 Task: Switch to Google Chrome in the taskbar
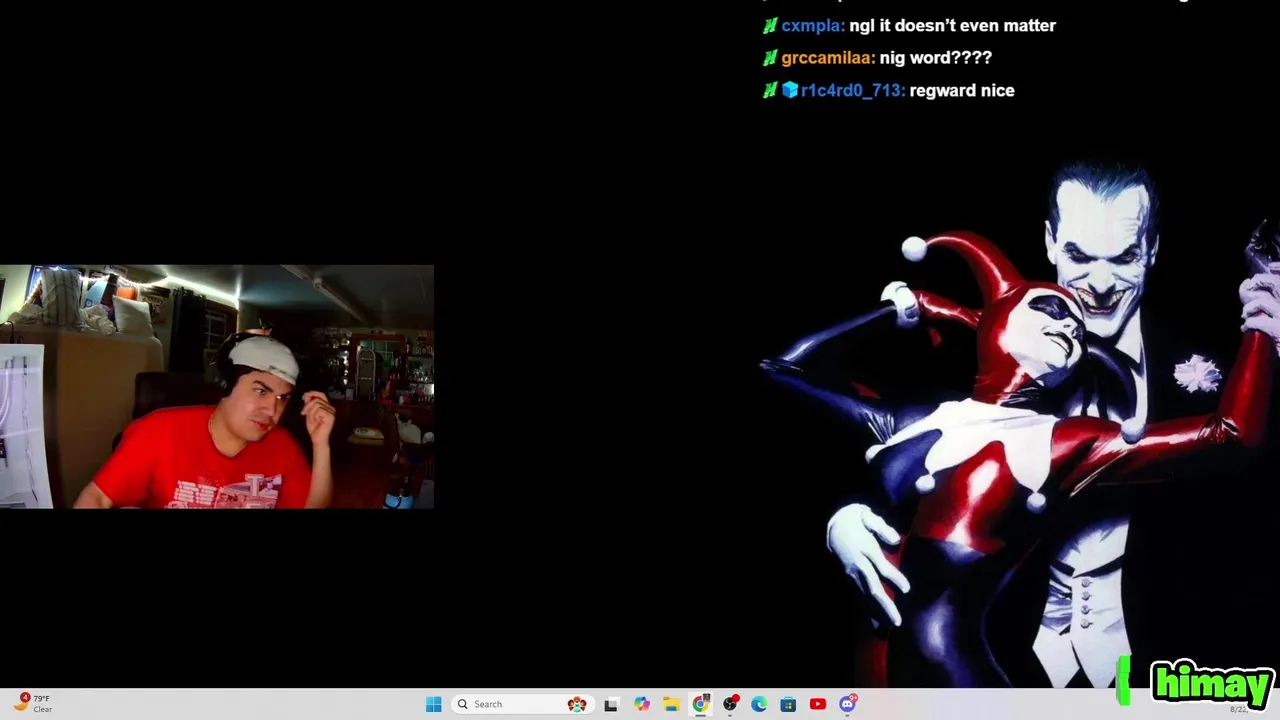pos(700,704)
